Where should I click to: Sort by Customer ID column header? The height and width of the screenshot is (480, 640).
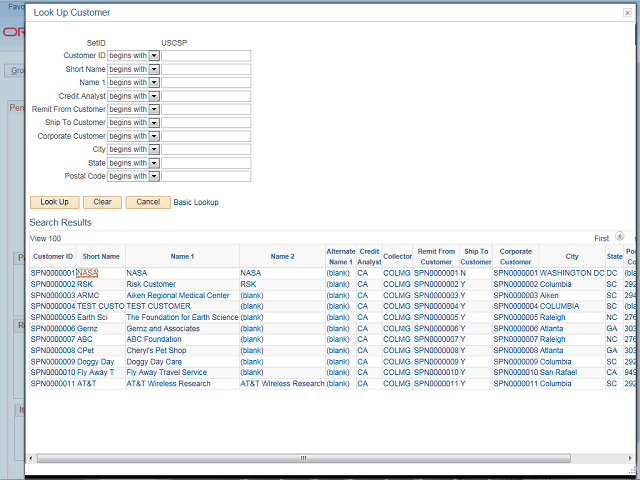[53, 257]
